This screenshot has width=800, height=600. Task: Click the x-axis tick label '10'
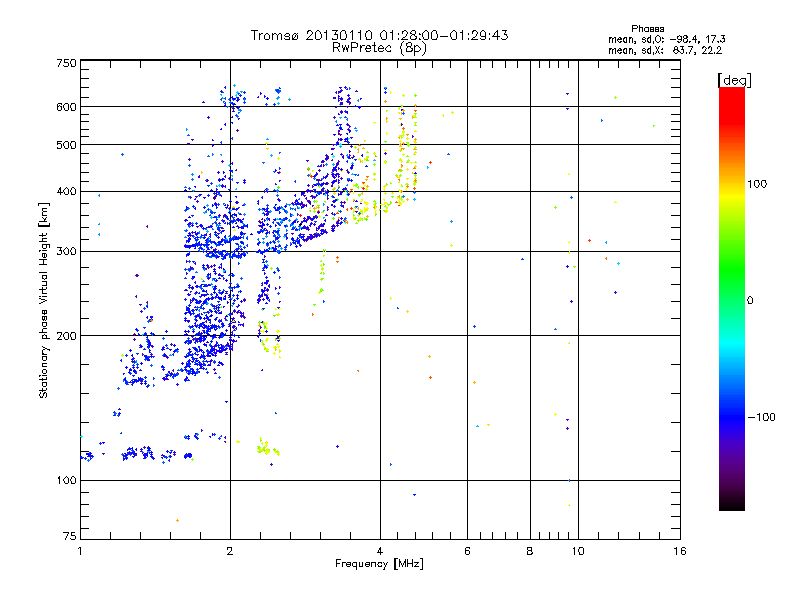[578, 551]
